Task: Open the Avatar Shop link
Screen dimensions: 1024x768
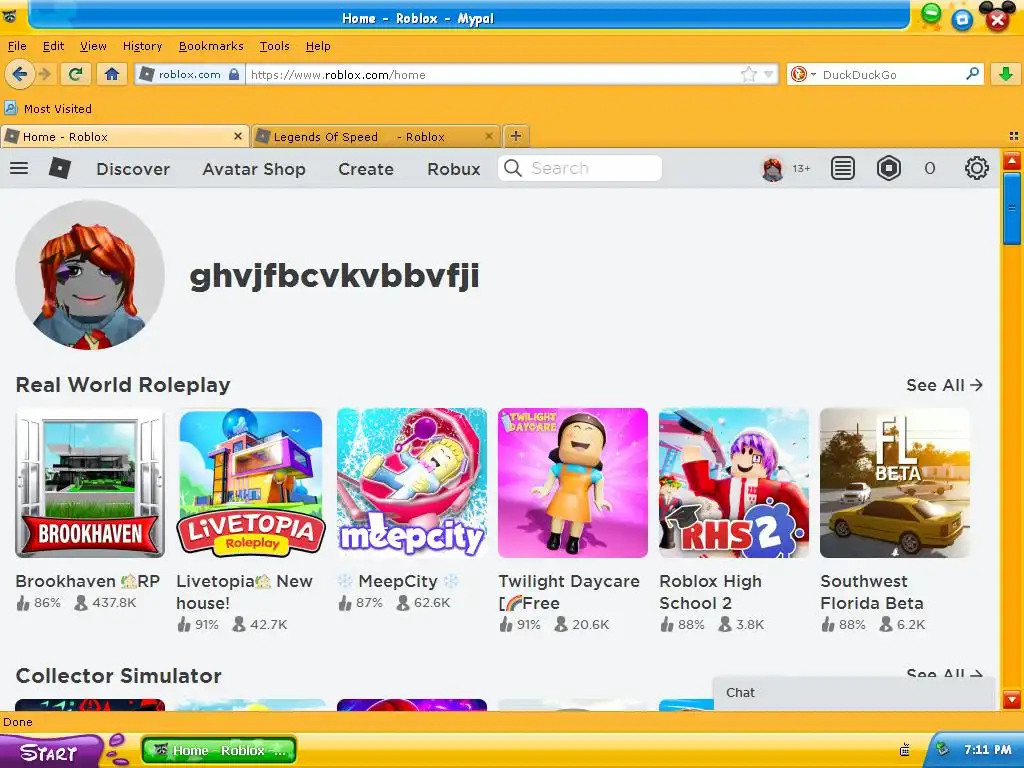Action: [x=254, y=169]
